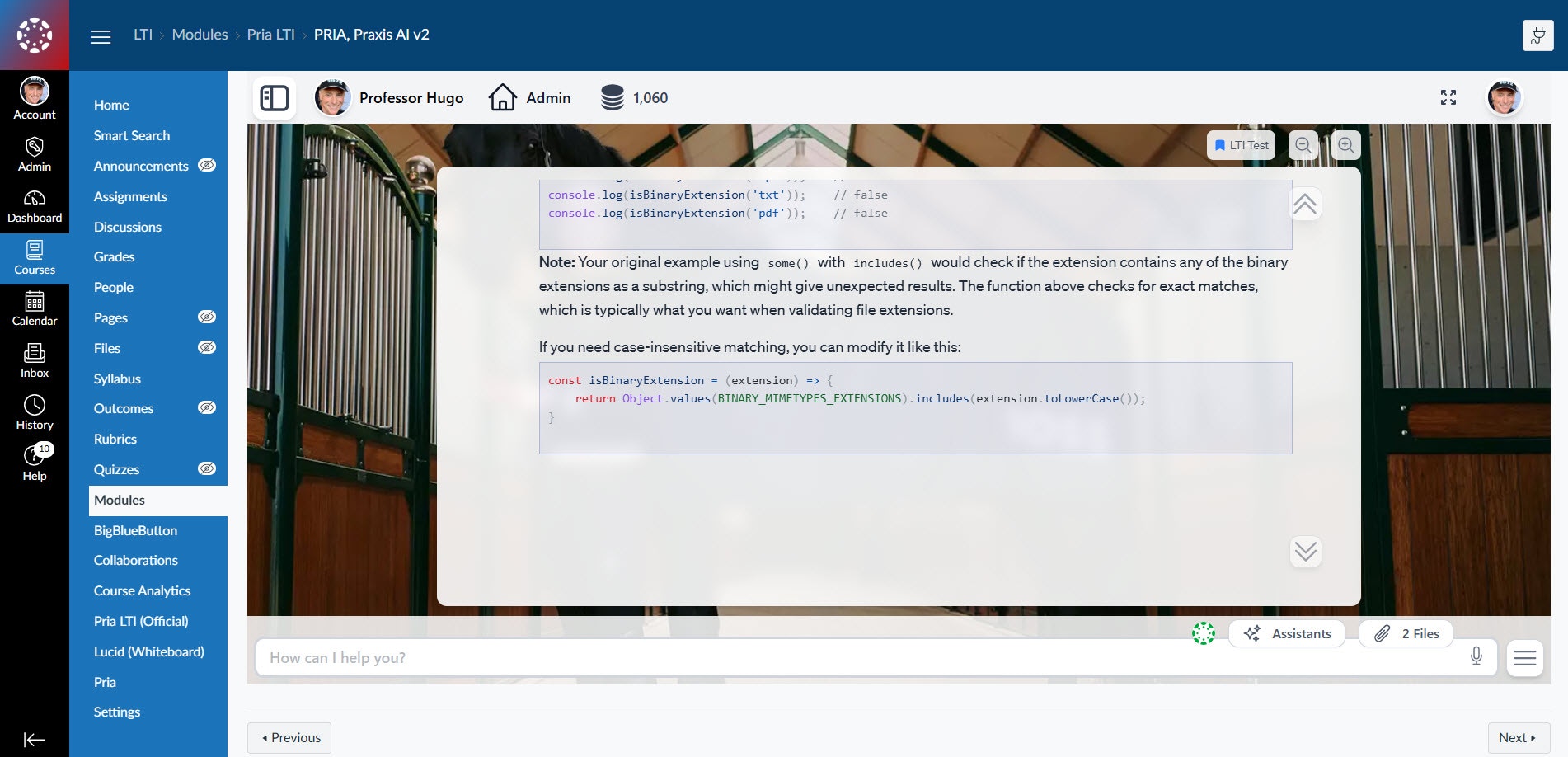Viewport: 1568px width, 757px height.
Task: Open the Canvas logo home link
Action: 35,35
